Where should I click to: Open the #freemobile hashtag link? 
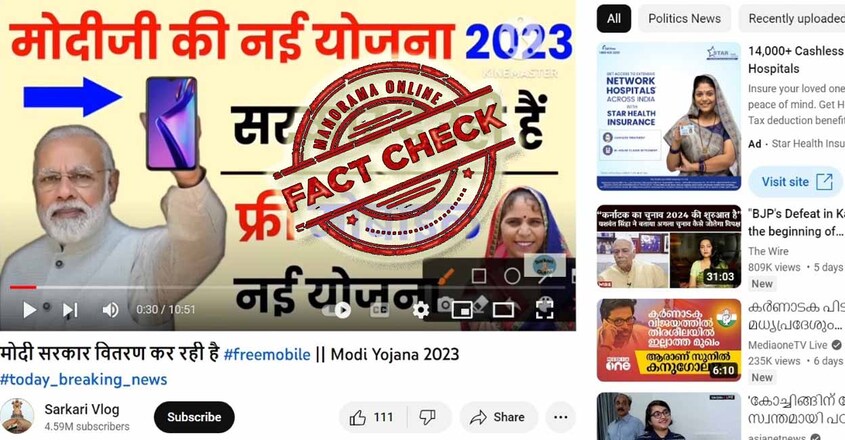(267, 354)
